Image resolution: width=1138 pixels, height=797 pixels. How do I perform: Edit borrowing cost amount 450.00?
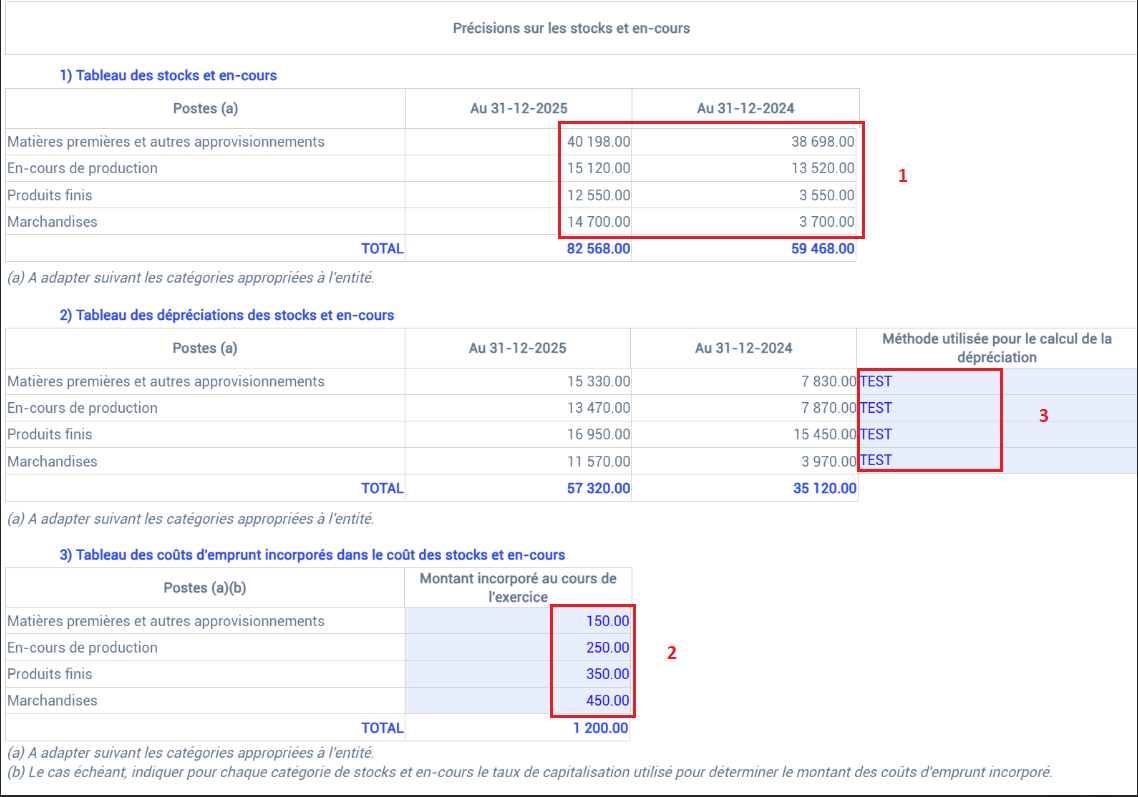[x=518, y=700]
